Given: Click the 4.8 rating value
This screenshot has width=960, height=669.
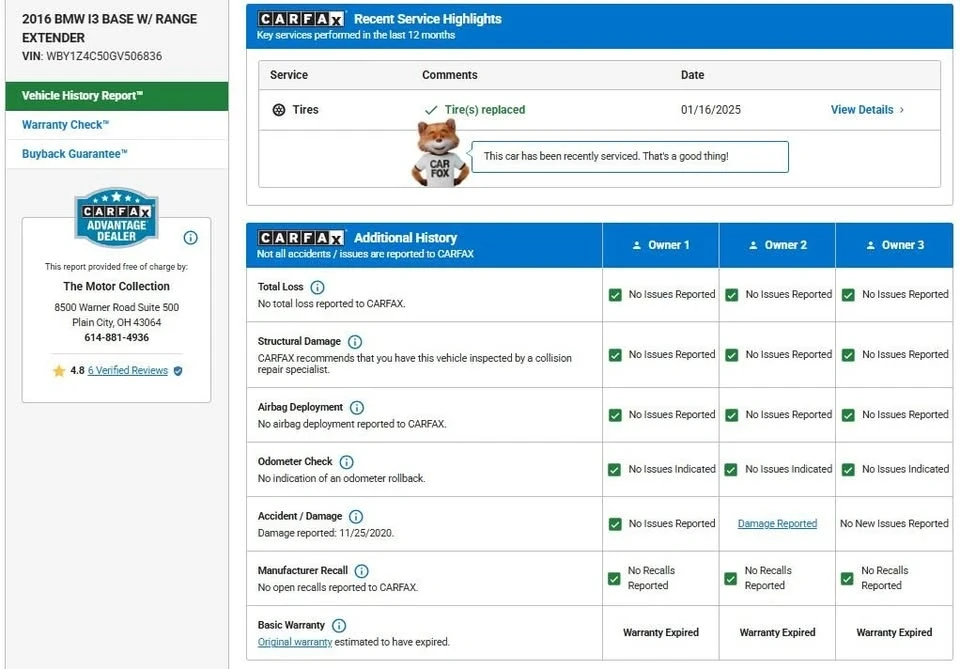Looking at the screenshot, I should click(77, 370).
